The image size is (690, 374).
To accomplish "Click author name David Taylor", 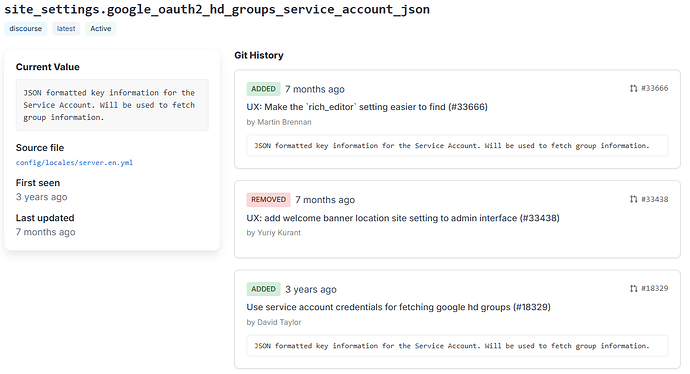I will click(x=279, y=323).
